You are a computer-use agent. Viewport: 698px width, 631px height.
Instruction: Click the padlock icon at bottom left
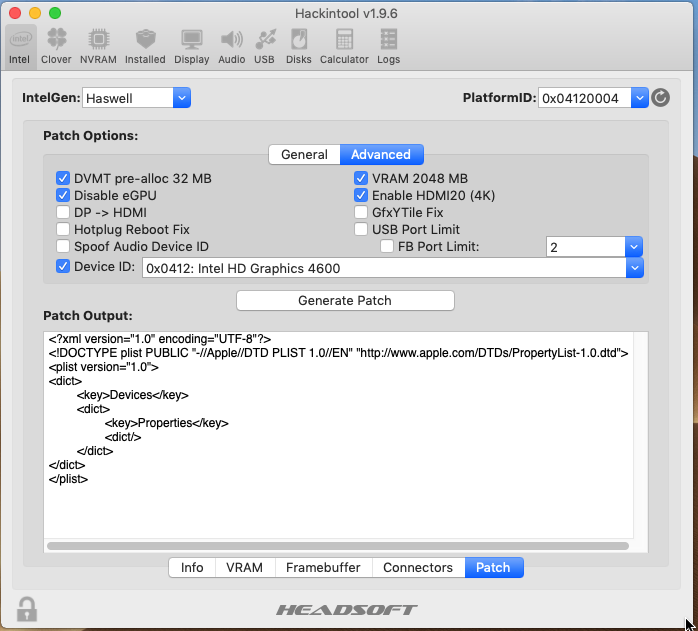(27, 609)
